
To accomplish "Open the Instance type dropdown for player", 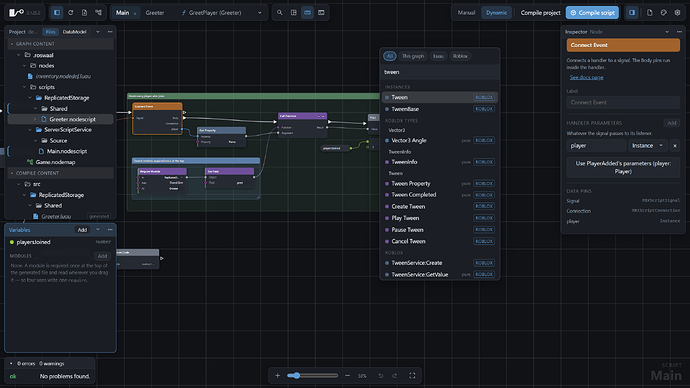I will coord(647,146).
